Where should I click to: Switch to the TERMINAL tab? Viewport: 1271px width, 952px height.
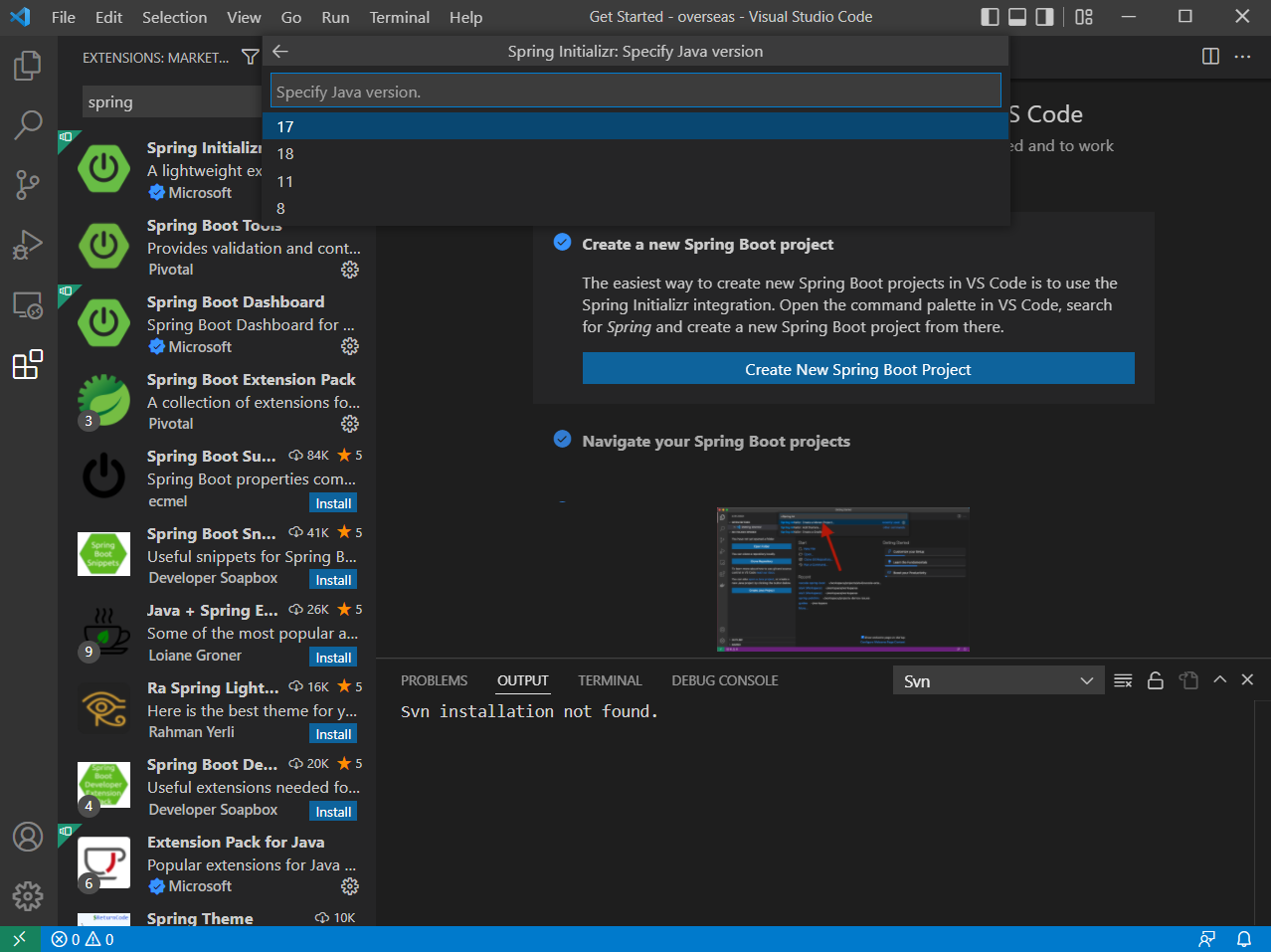click(x=610, y=680)
